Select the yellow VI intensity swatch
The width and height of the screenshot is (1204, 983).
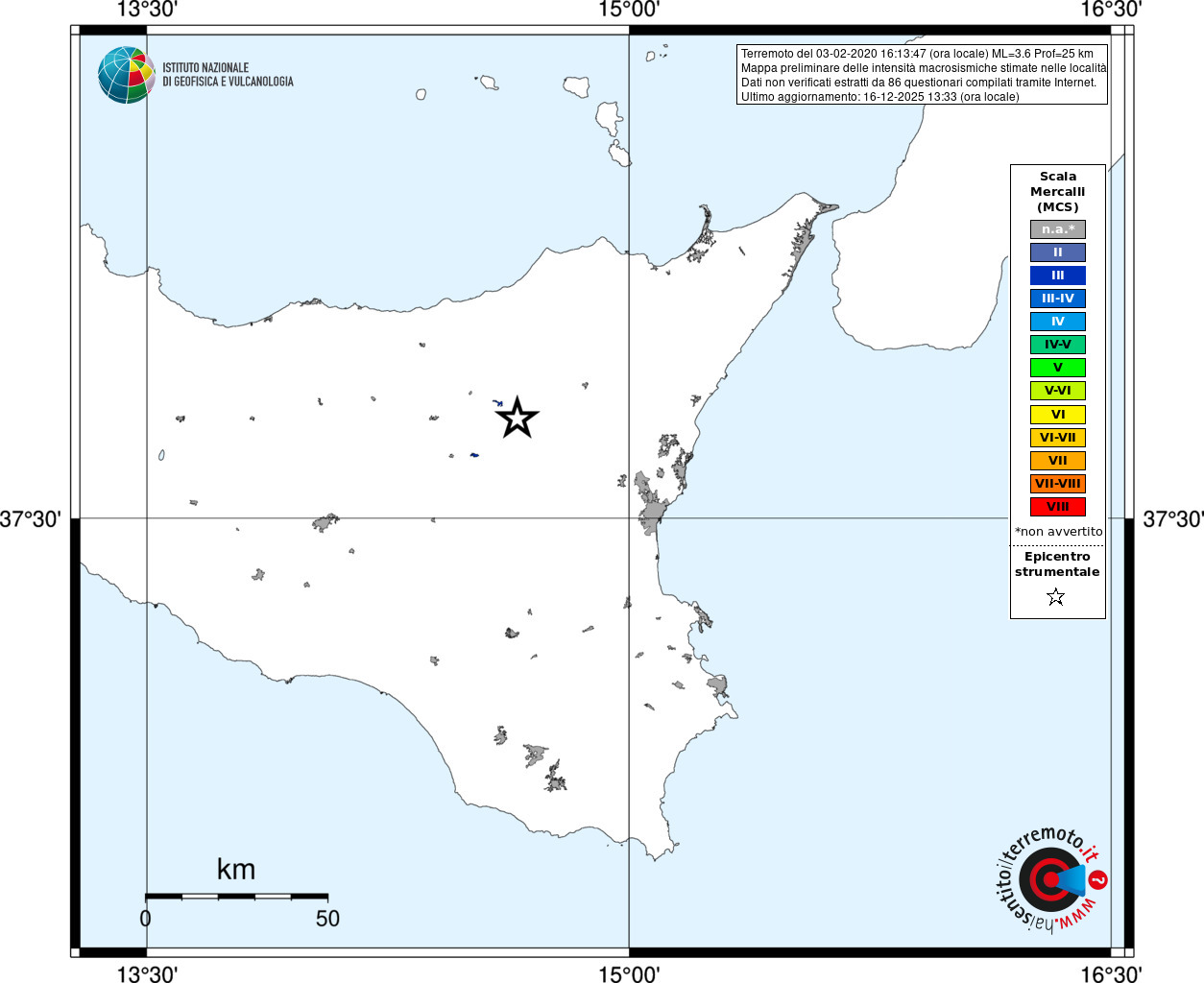tap(1058, 415)
